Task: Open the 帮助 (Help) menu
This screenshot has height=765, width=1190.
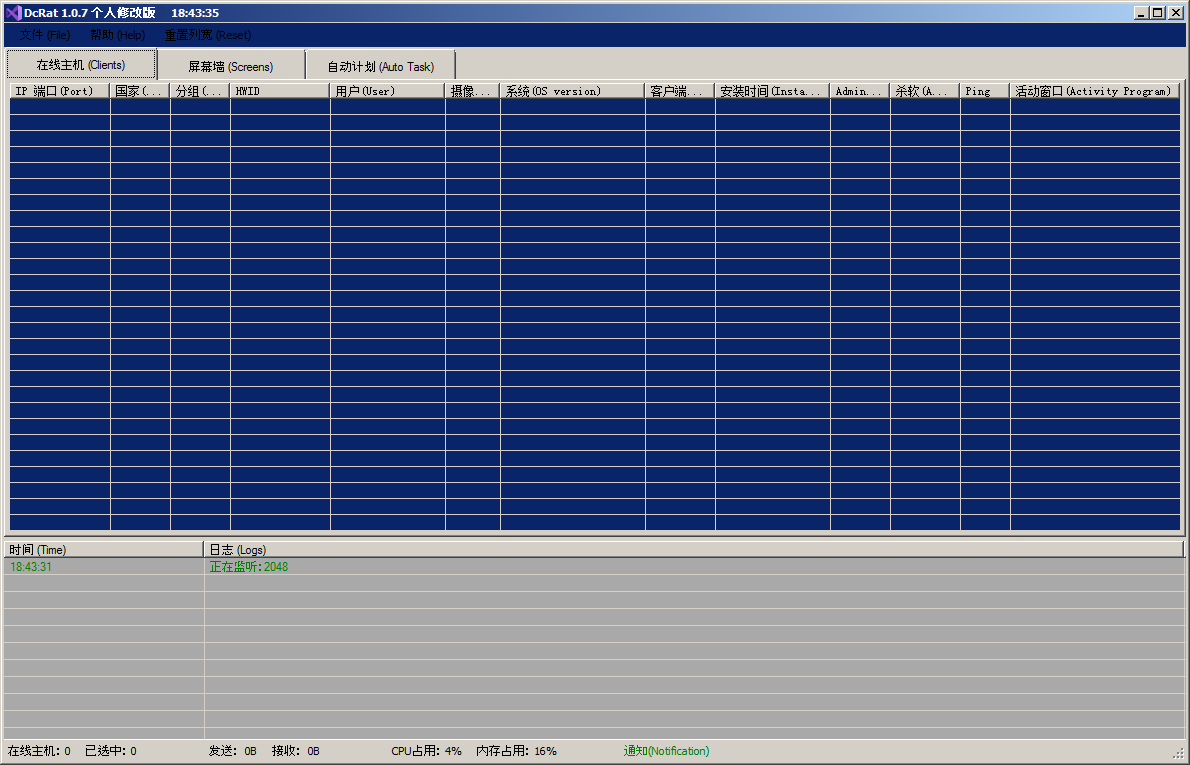Action: [x=117, y=35]
